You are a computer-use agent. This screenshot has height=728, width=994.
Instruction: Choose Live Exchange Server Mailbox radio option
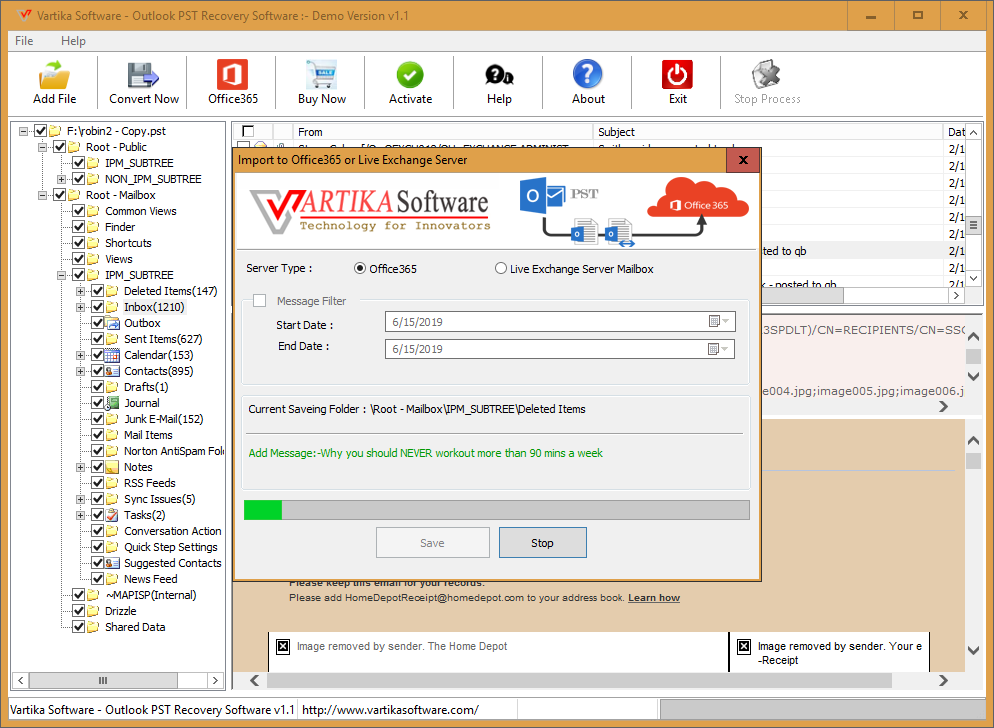(501, 268)
